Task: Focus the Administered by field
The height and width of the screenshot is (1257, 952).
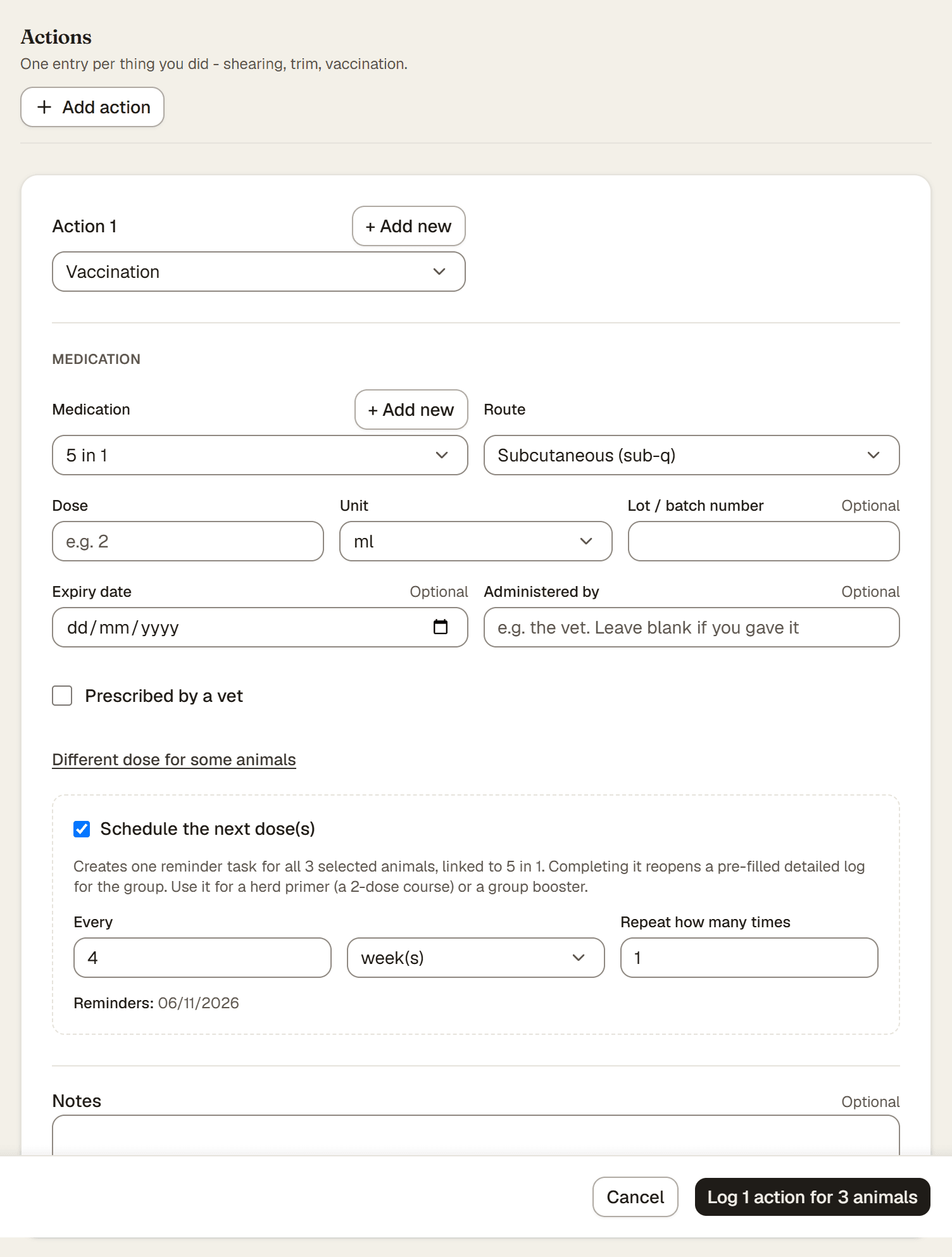Action: click(x=692, y=627)
